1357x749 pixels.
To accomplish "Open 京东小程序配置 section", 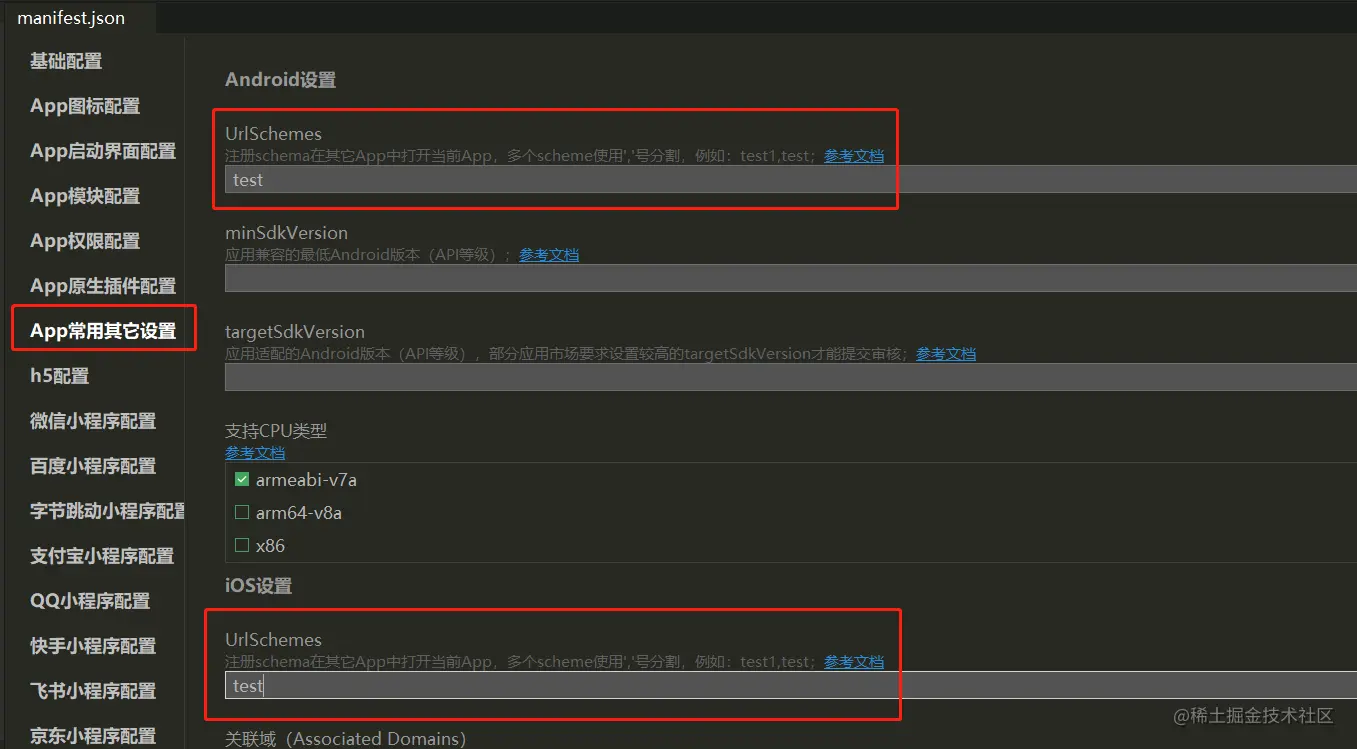I will 93,736.
